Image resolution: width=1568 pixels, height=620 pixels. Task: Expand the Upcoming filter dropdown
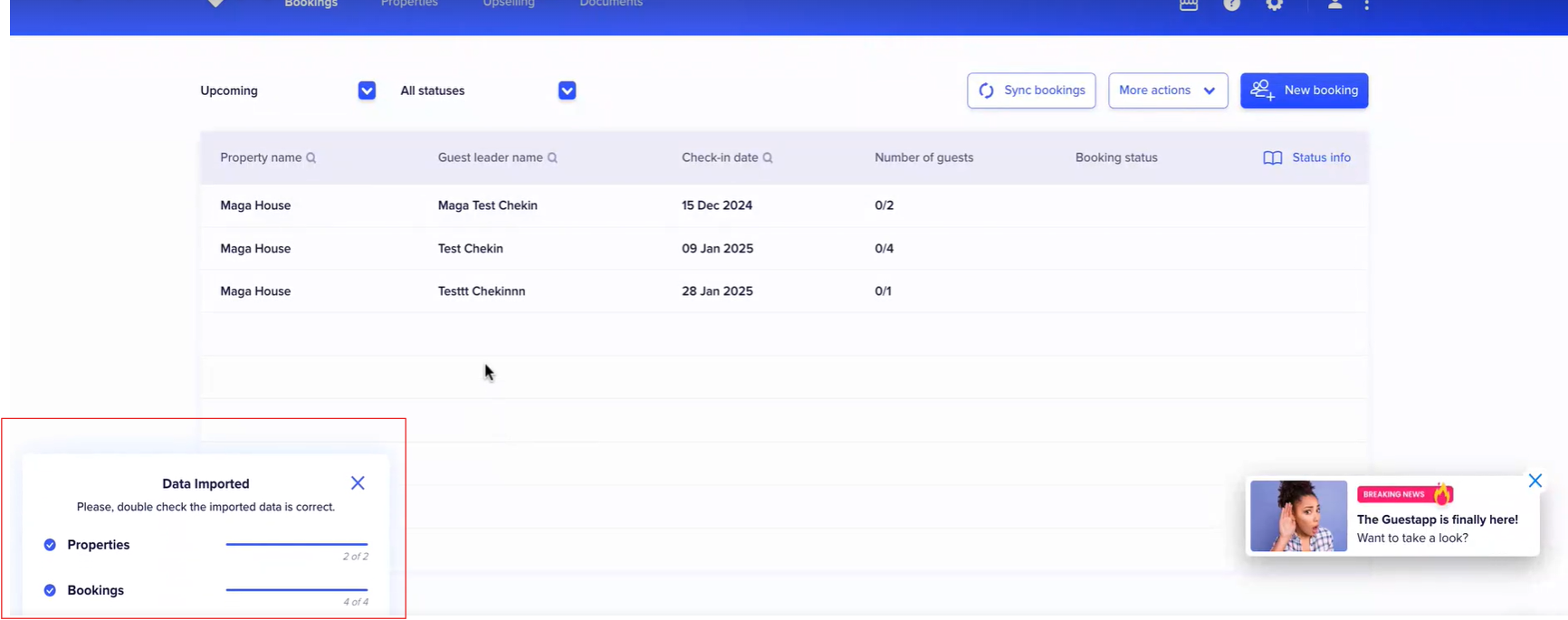click(x=367, y=91)
